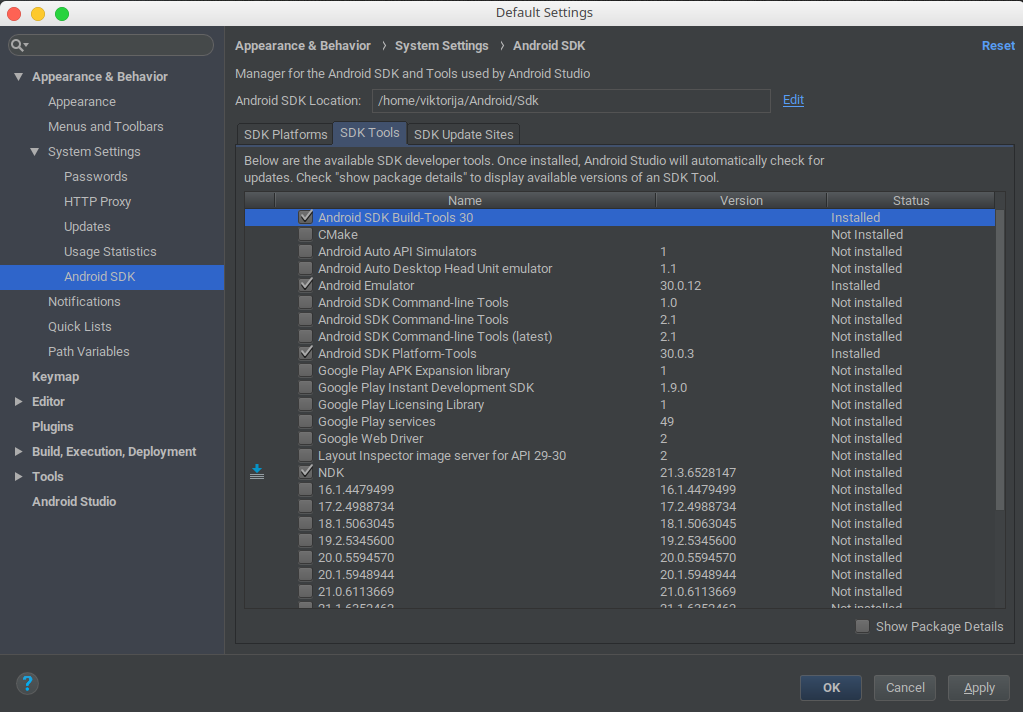The image size is (1023, 712).
Task: Click the SDK tools list vertical scrollbar
Action: tap(999, 360)
